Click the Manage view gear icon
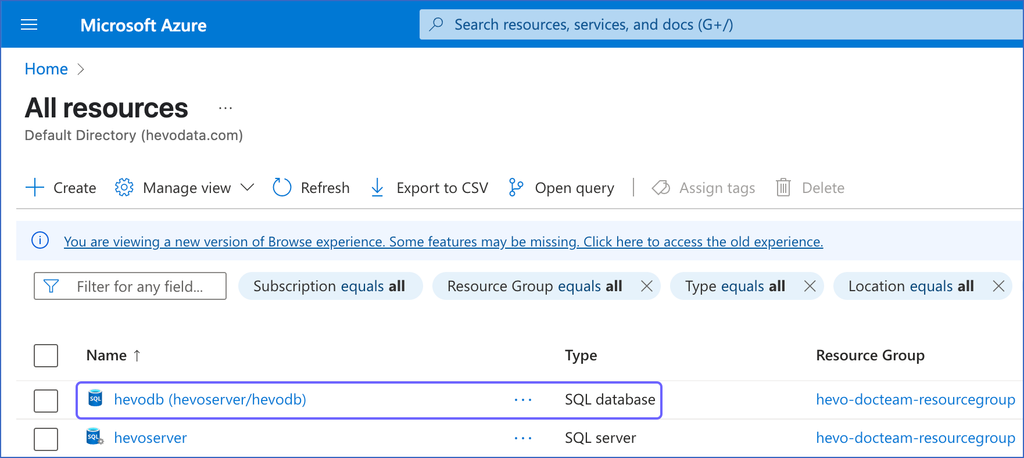 click(x=123, y=188)
